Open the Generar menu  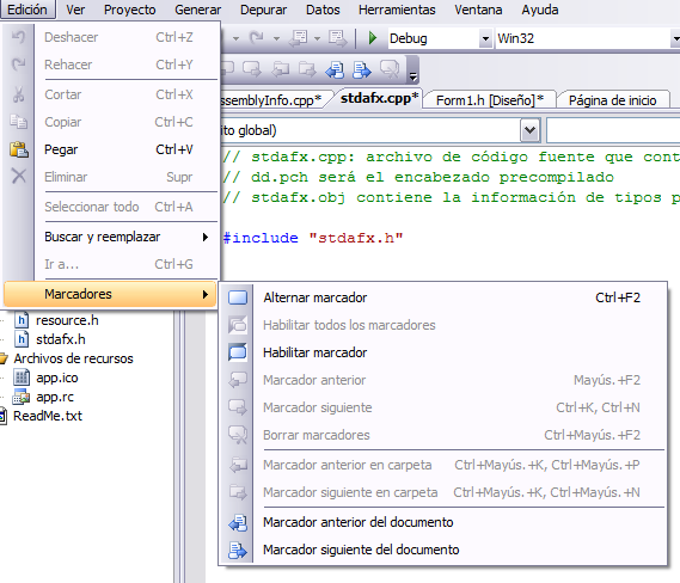[x=198, y=10]
